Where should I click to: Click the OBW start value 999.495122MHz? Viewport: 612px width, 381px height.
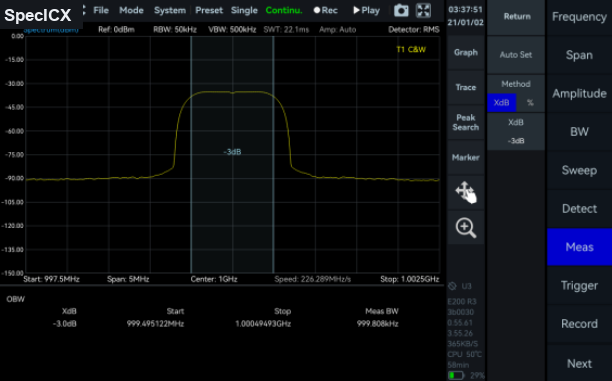[x=155, y=324]
